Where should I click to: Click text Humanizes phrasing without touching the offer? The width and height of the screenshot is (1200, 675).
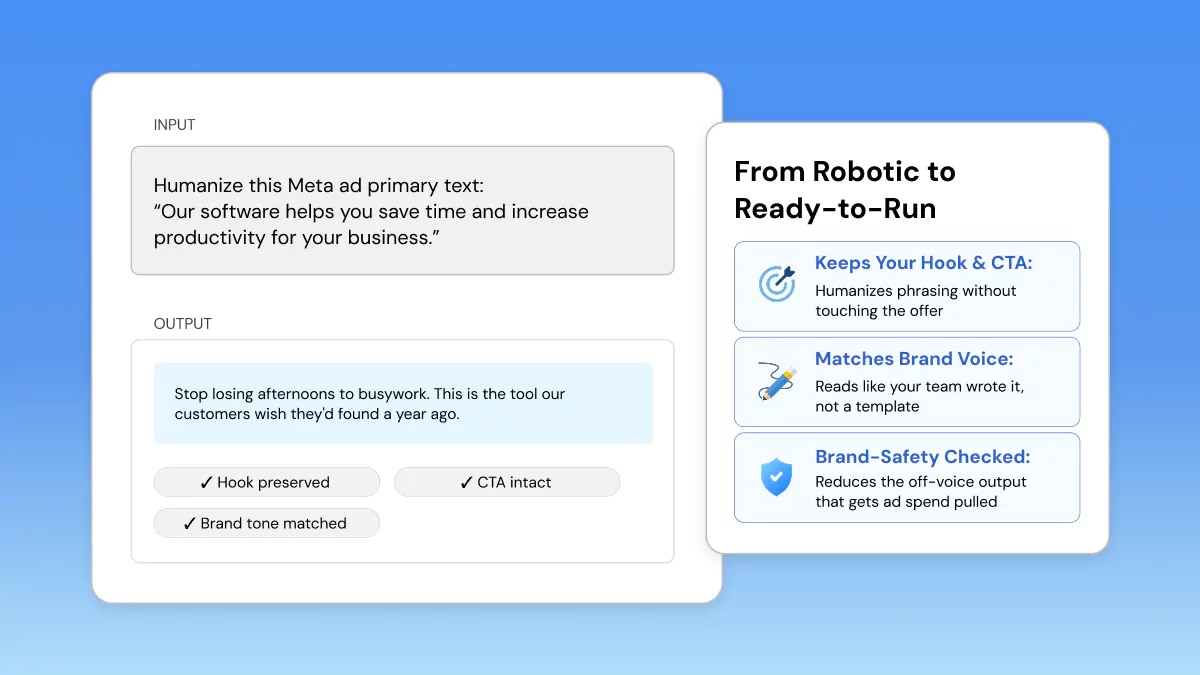(x=915, y=301)
